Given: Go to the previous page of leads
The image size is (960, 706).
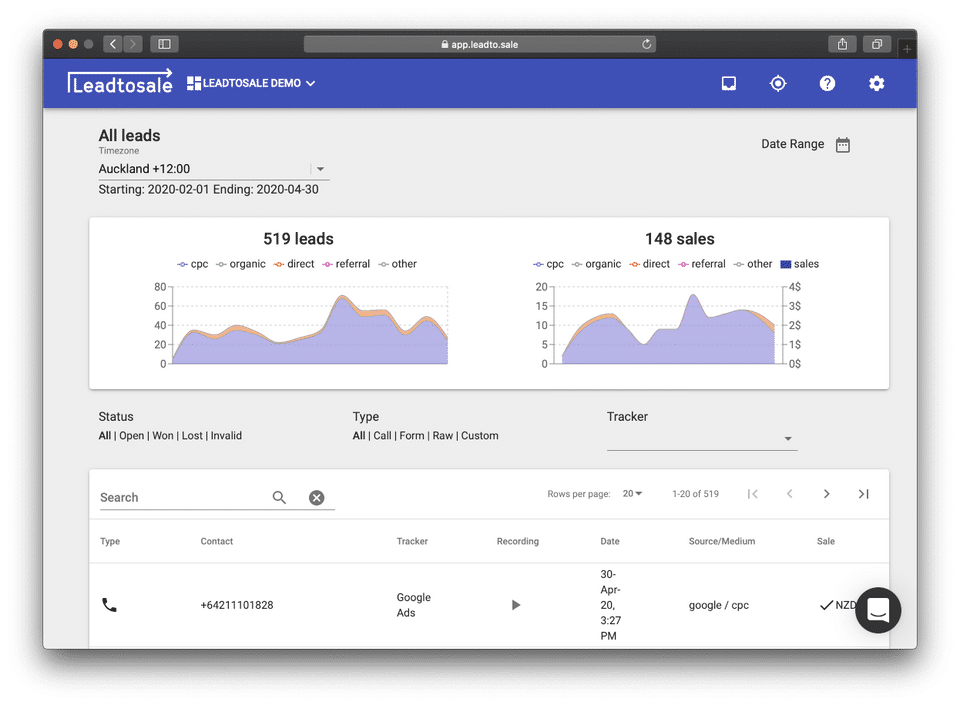Looking at the screenshot, I should pos(790,494).
